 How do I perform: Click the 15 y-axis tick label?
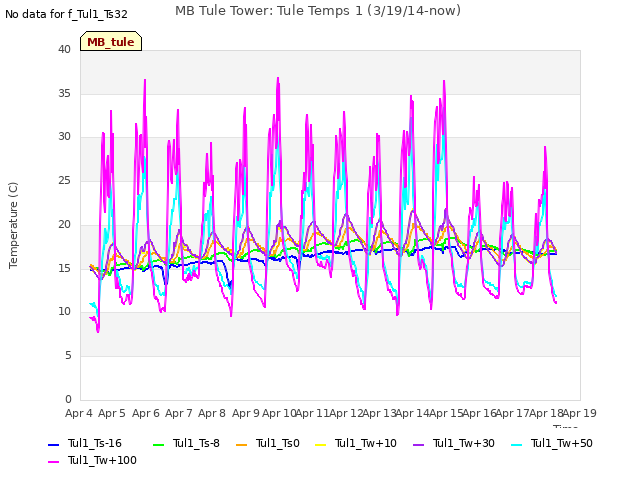(64, 268)
